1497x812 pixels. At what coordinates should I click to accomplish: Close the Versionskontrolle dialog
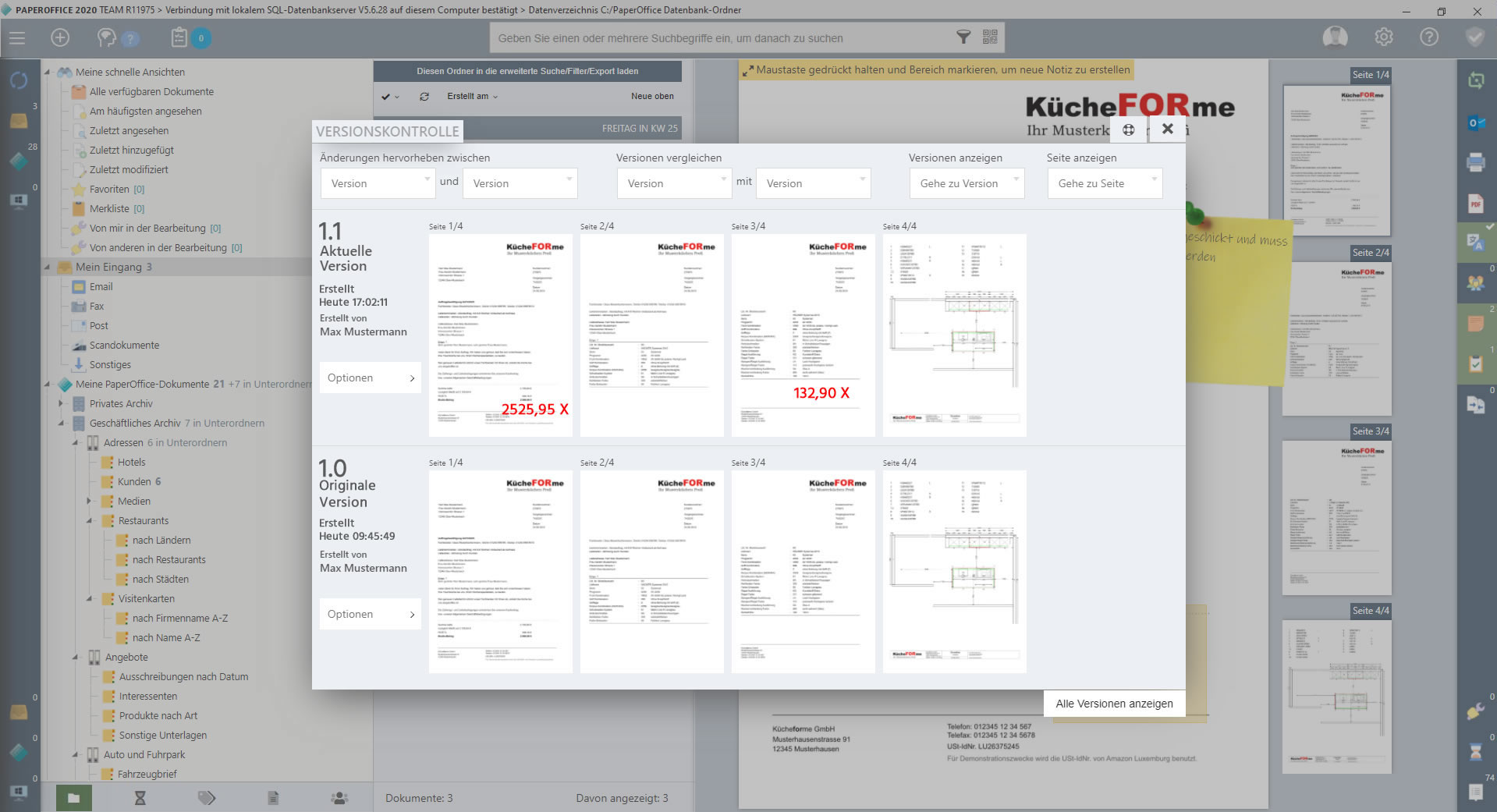pyautogui.click(x=1167, y=129)
